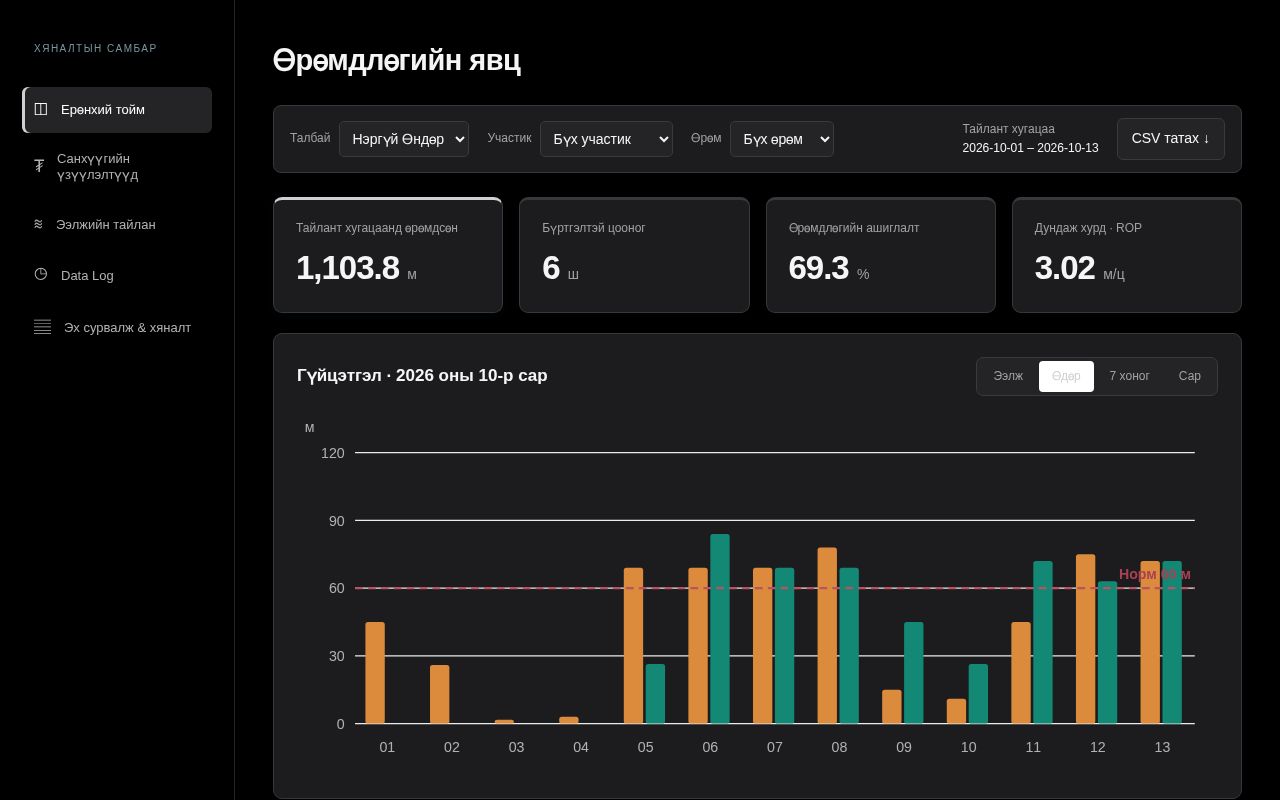1280x800 pixels.
Task: Select the Бүртгэлтэй цооног card
Action: [634, 255]
